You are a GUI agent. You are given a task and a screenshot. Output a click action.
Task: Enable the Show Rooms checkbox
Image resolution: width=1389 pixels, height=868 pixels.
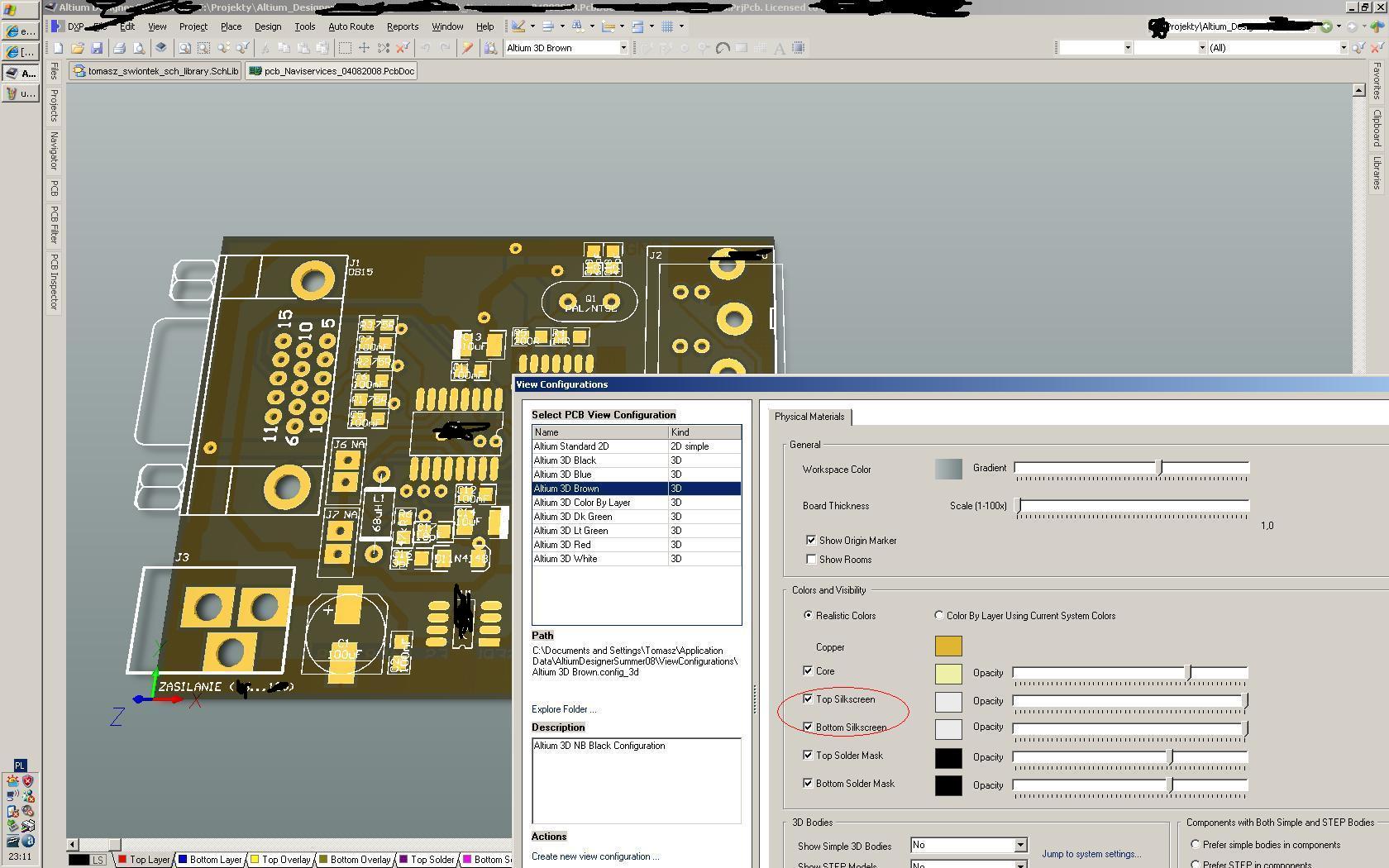tap(811, 559)
